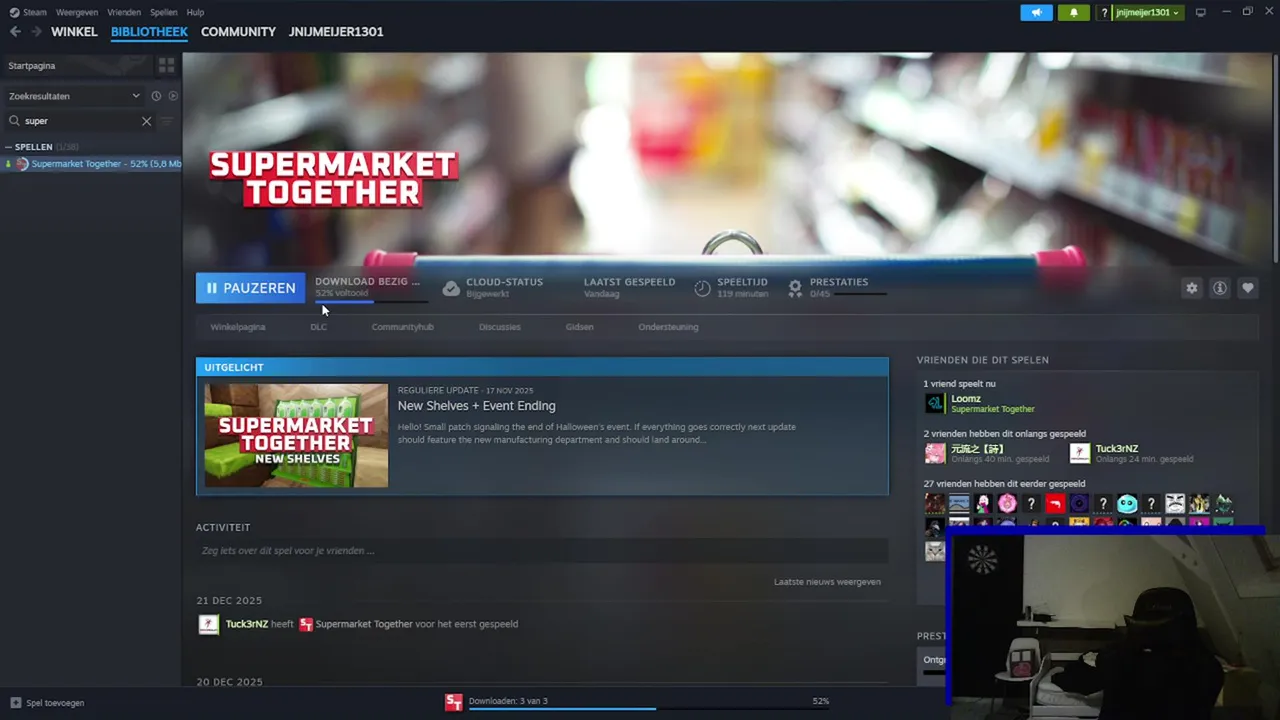Open downloads via 'Downloaden: 3 van 3'

click(x=508, y=701)
